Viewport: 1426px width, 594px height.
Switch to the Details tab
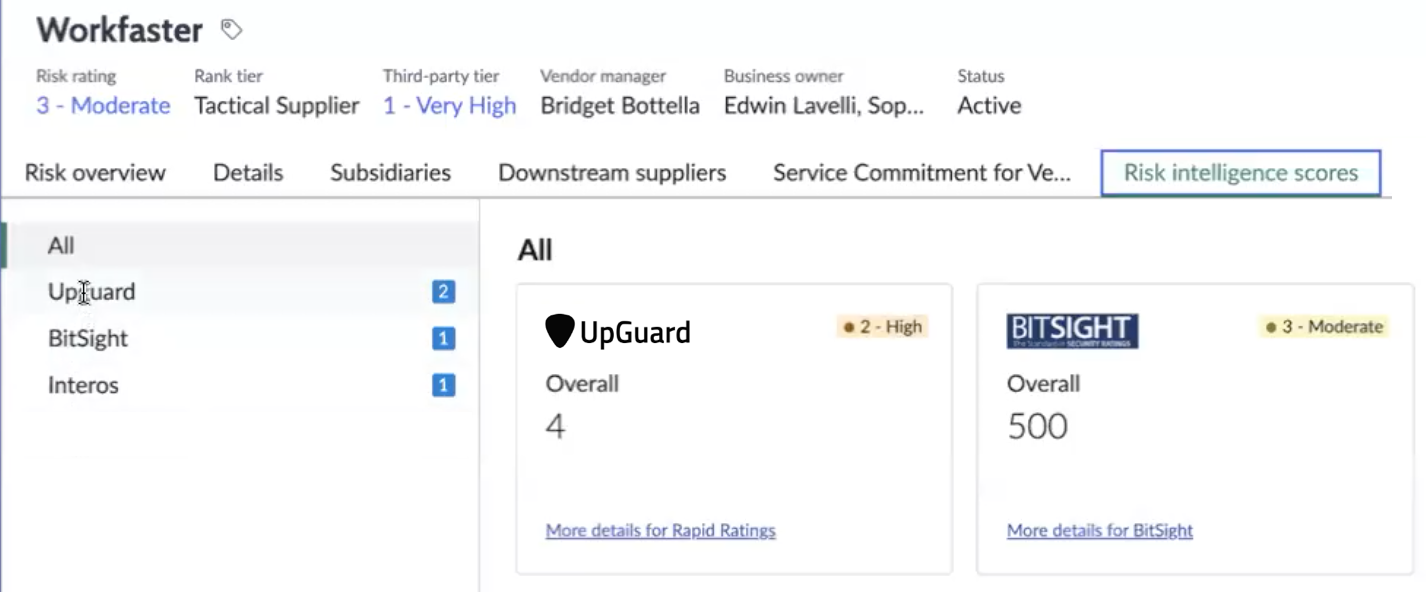coord(248,173)
